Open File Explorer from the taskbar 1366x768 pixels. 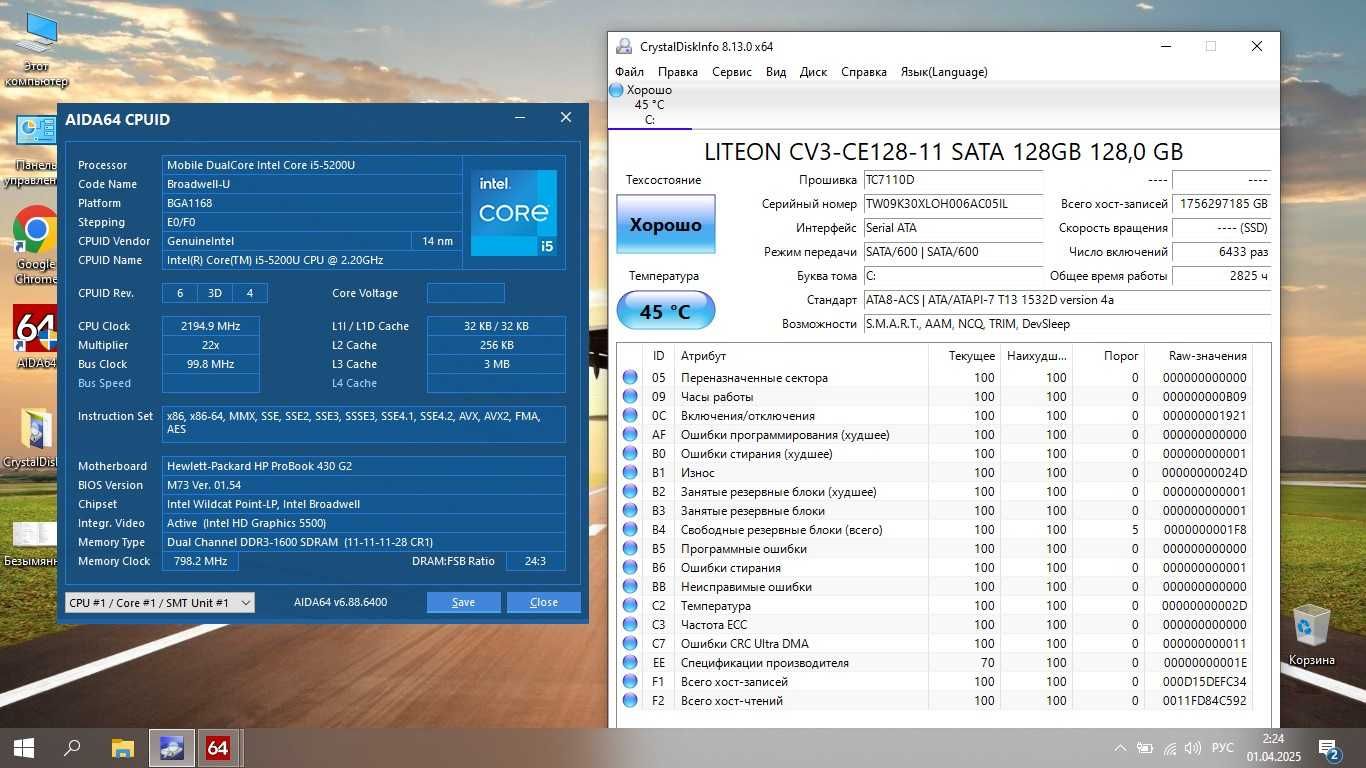click(x=122, y=747)
